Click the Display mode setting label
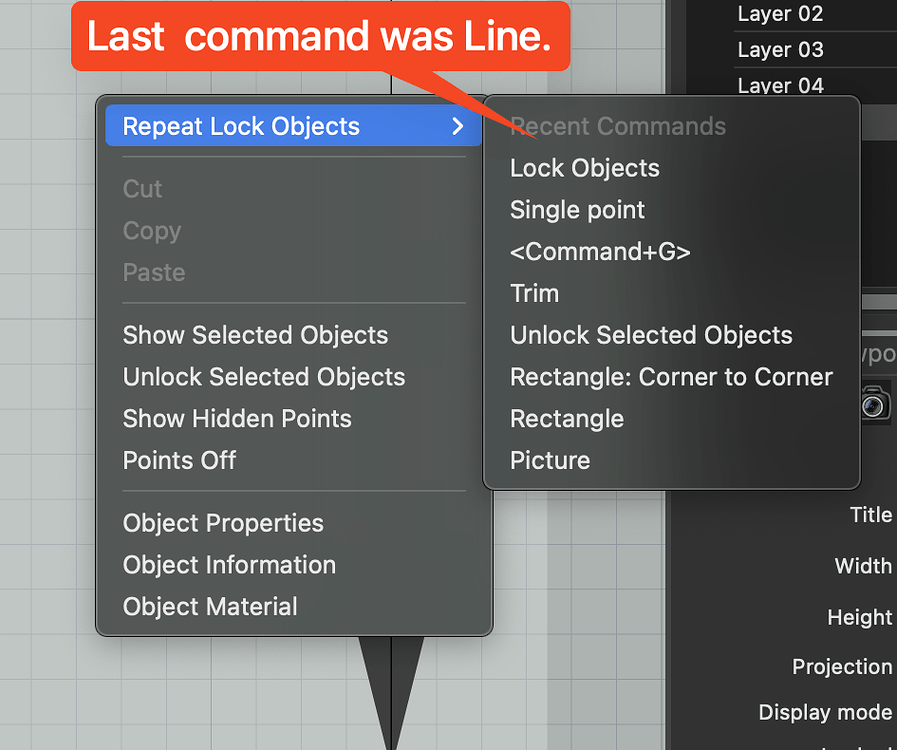This screenshot has height=750, width=897. [x=825, y=713]
